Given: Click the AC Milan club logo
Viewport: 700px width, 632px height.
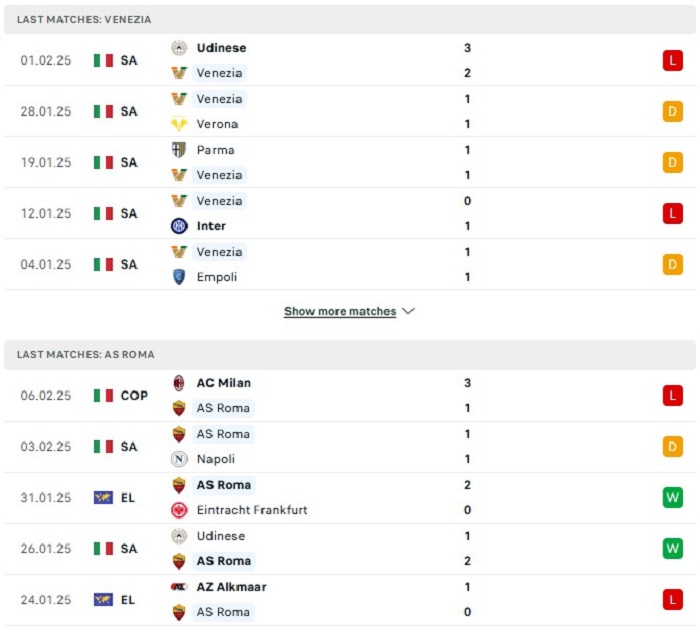Looking at the screenshot, I should point(179,383).
